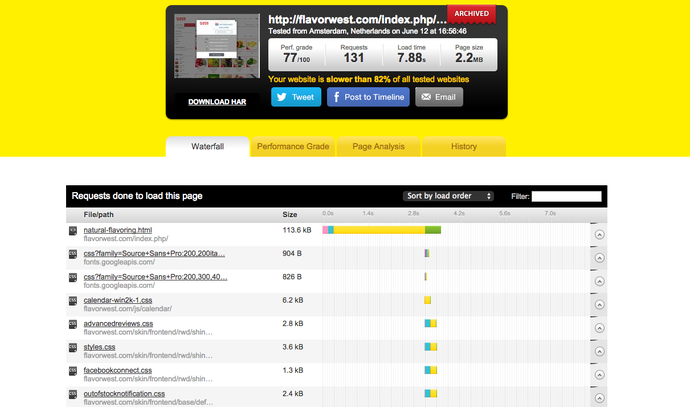This screenshot has height=407, width=690.
Task: Open the Page Analysis tab
Action: tap(378, 147)
